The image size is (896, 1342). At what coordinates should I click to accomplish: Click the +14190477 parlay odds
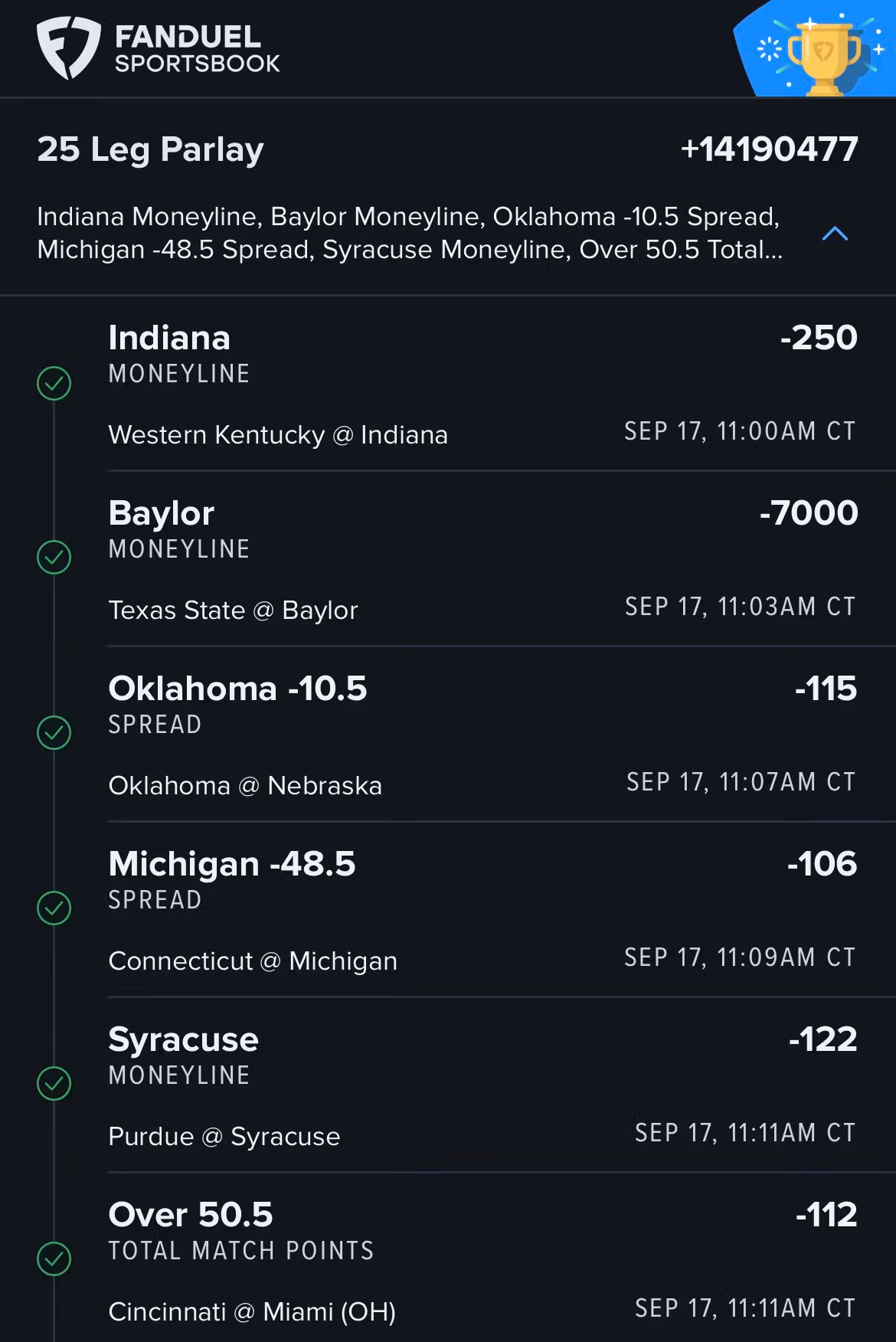pos(769,149)
